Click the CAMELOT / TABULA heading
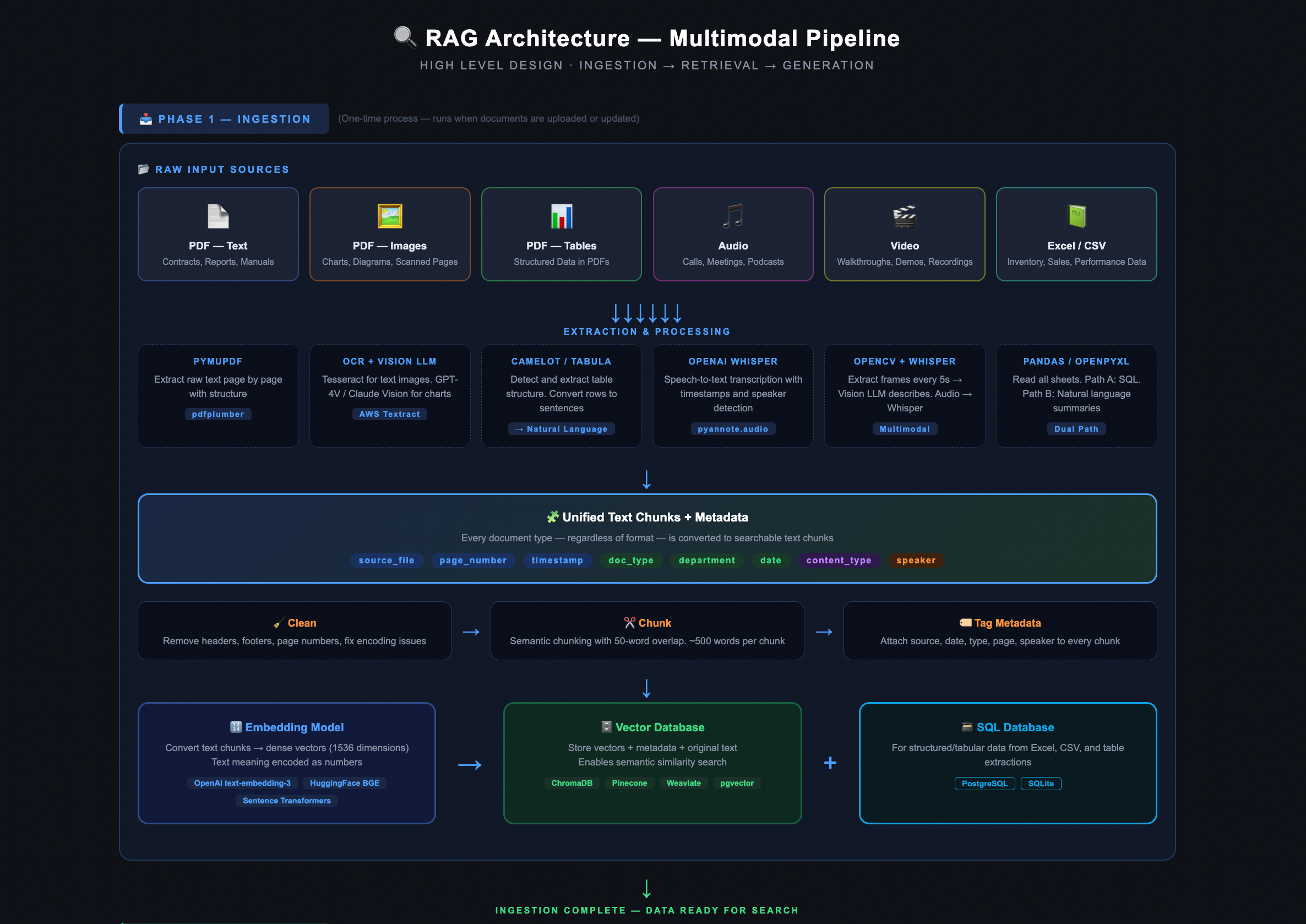Image resolution: width=1306 pixels, height=924 pixels. tap(562, 361)
